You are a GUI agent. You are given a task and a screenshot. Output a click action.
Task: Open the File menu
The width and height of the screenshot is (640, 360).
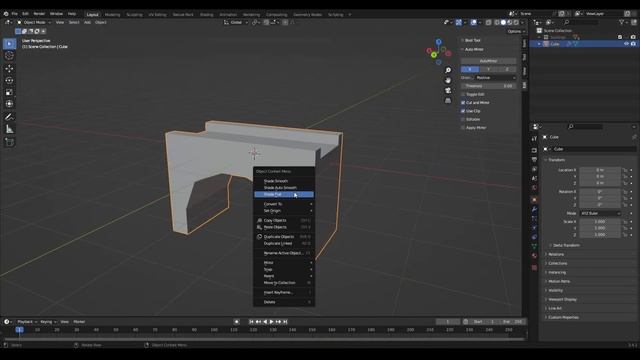(x=14, y=14)
